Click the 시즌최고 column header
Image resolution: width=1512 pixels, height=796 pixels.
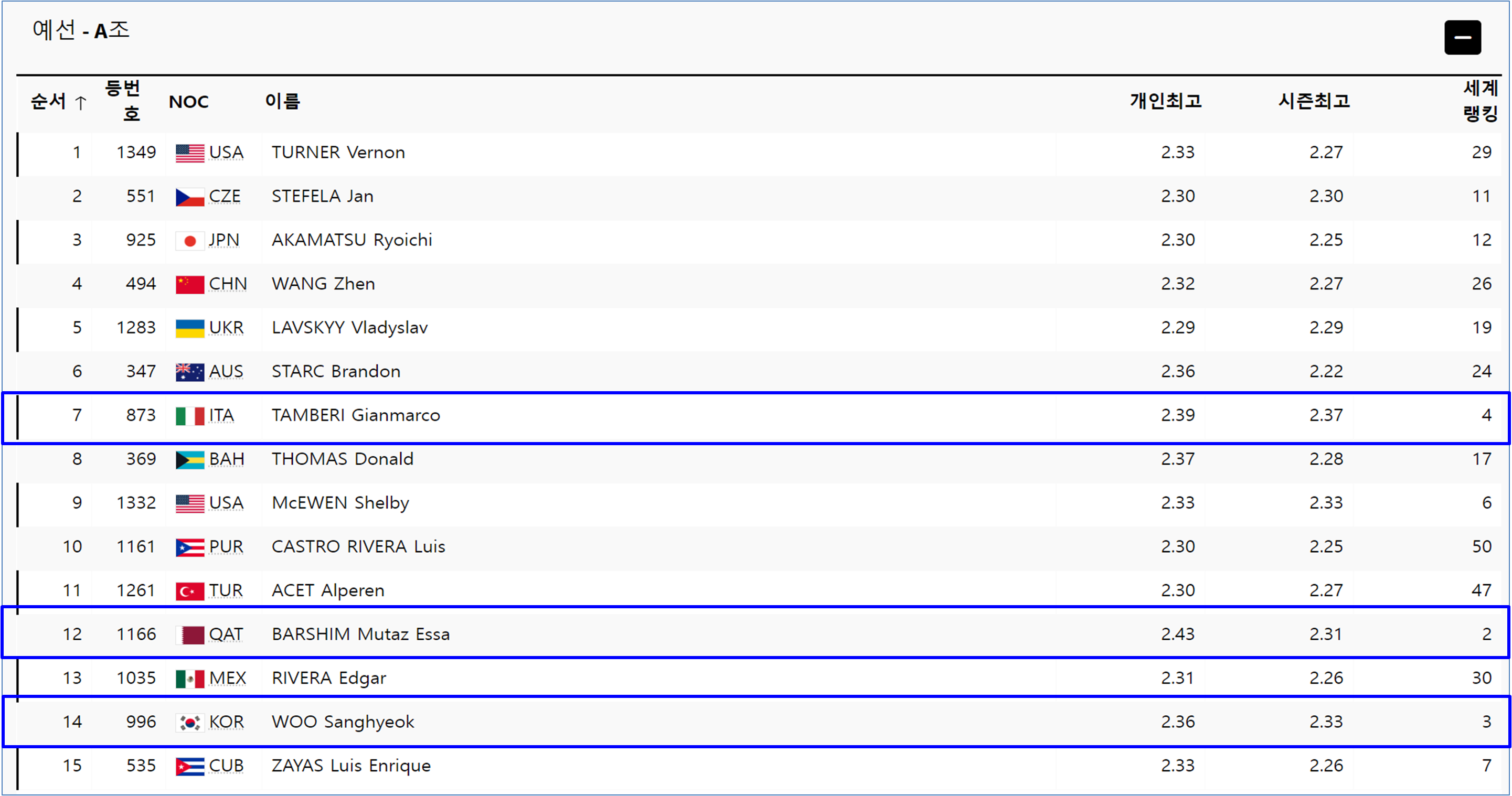point(1314,102)
